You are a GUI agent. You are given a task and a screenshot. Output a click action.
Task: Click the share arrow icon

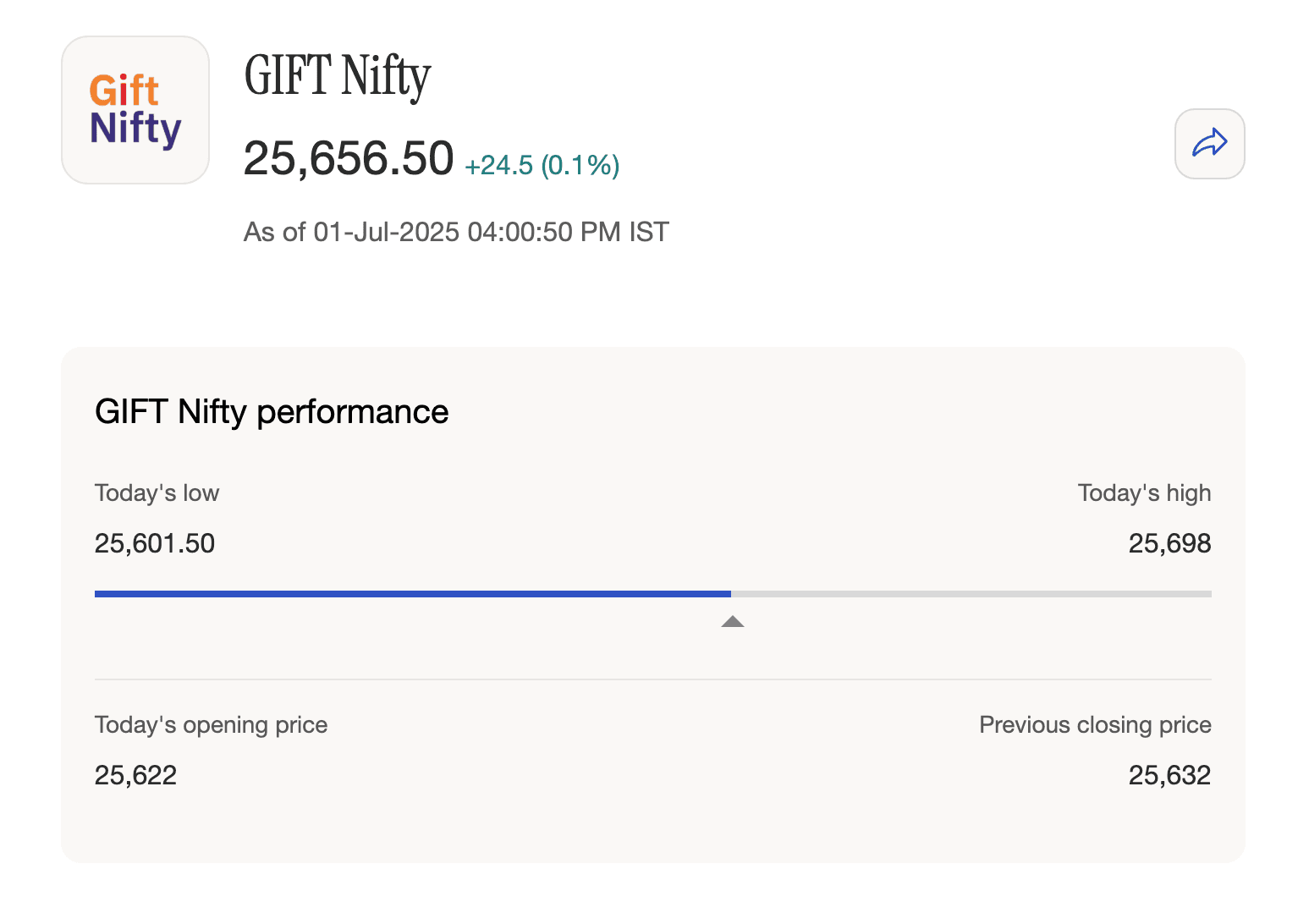click(x=1209, y=143)
